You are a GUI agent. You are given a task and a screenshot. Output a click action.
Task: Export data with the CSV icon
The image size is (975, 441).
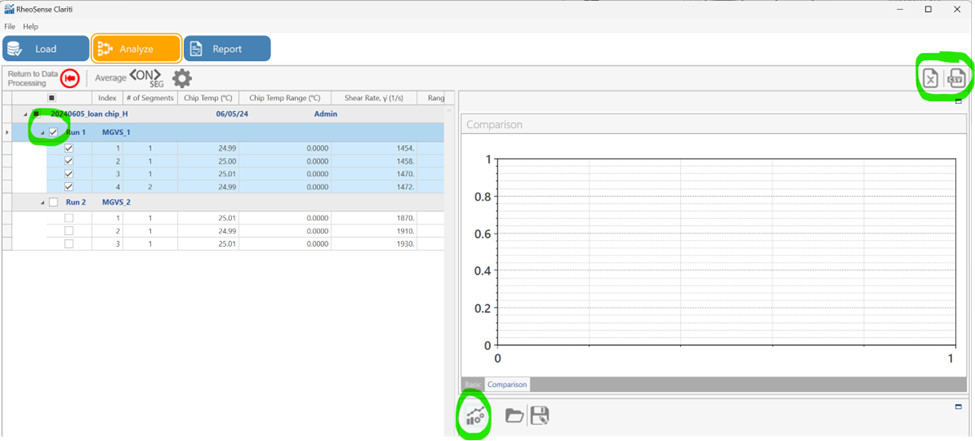[x=956, y=78]
